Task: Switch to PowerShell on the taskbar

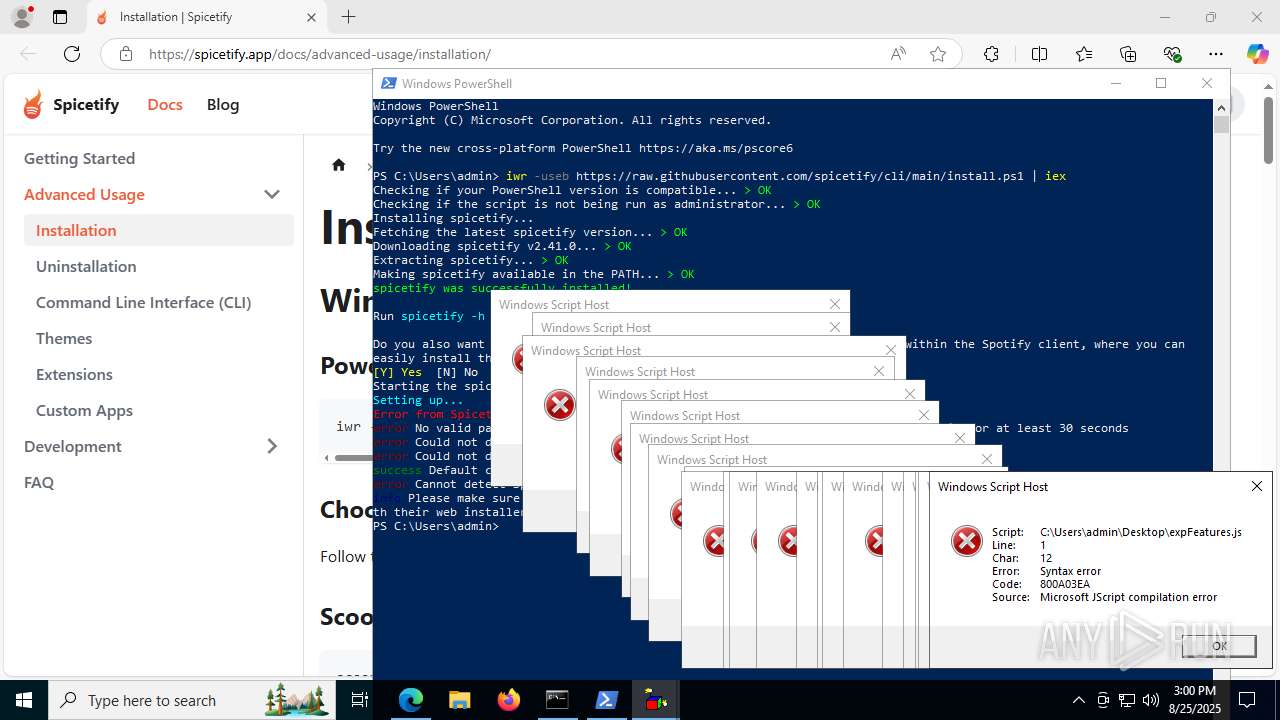Action: [606, 700]
